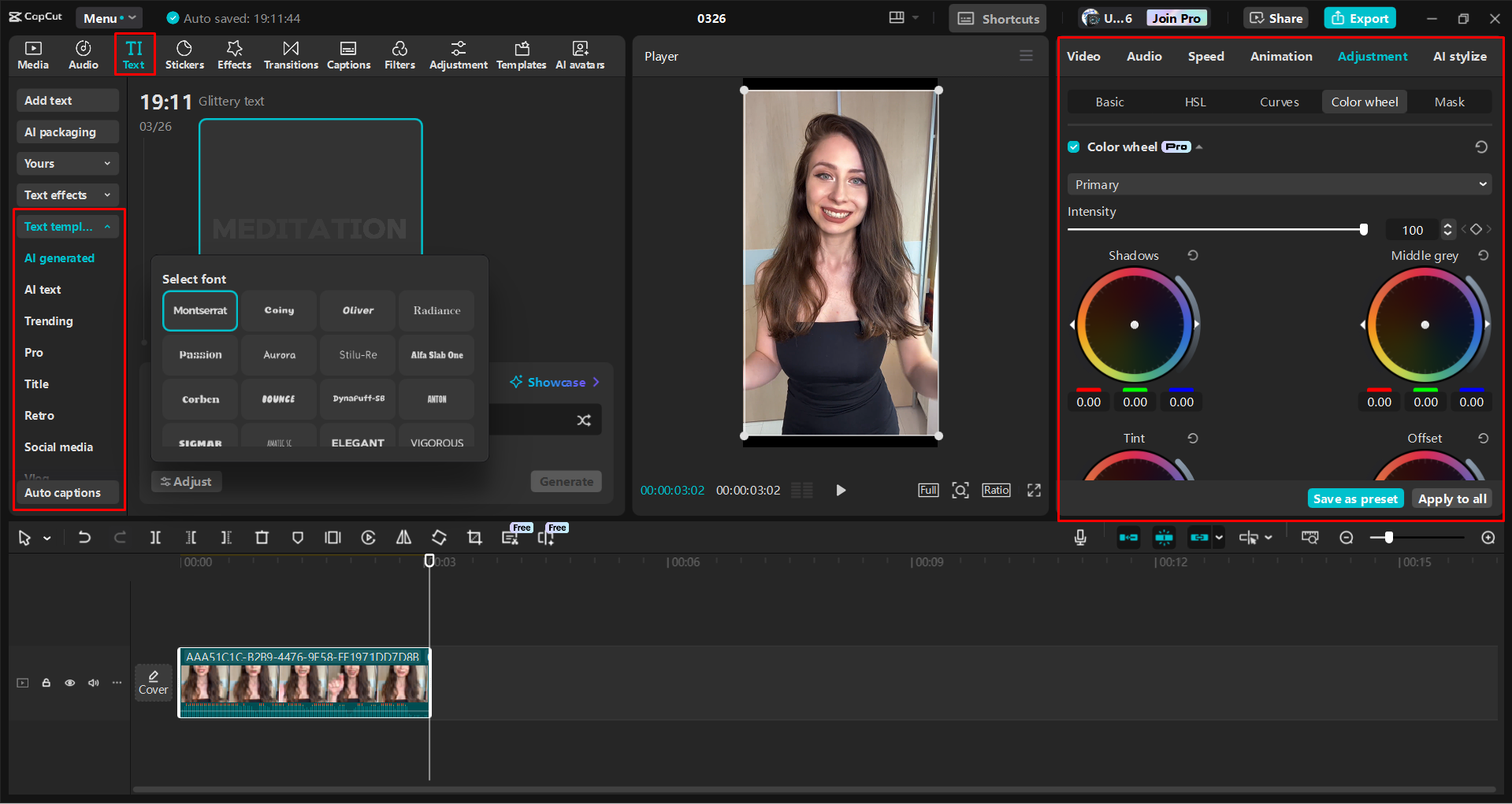
Task: Open the Transitions panel
Action: [290, 55]
